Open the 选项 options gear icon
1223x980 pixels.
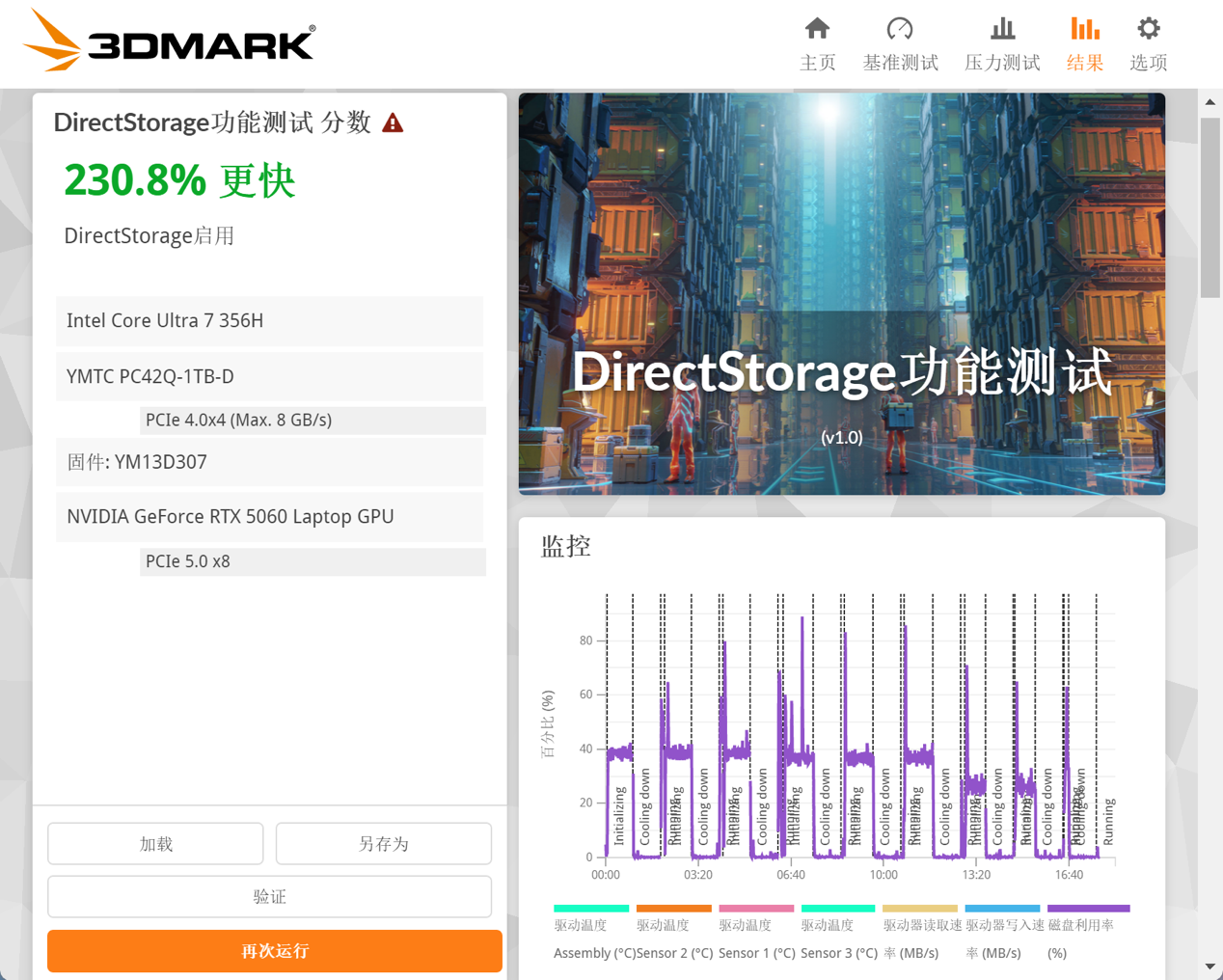click(1148, 29)
